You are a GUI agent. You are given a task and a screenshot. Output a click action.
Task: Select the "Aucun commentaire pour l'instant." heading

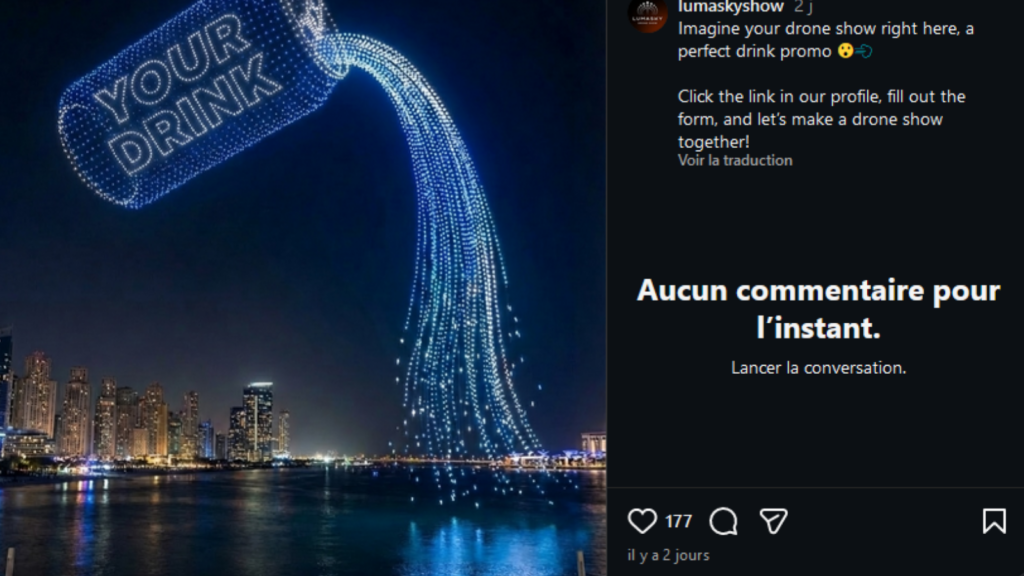(x=818, y=309)
